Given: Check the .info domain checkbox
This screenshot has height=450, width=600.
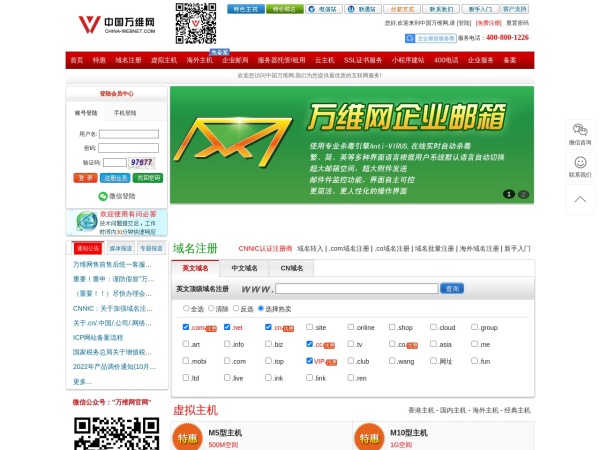Looking at the screenshot, I should point(227,344).
